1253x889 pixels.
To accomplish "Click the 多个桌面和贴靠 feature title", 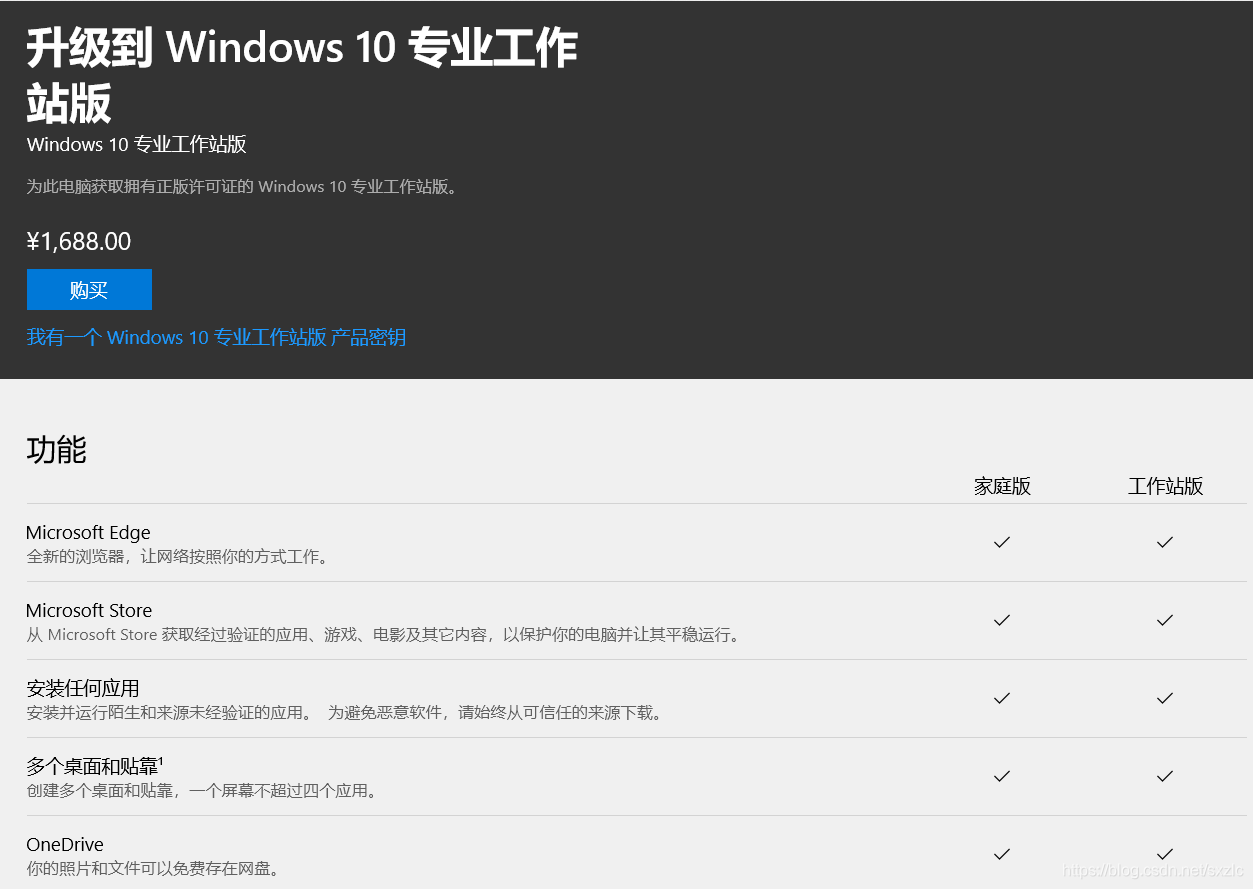I will point(95,766).
